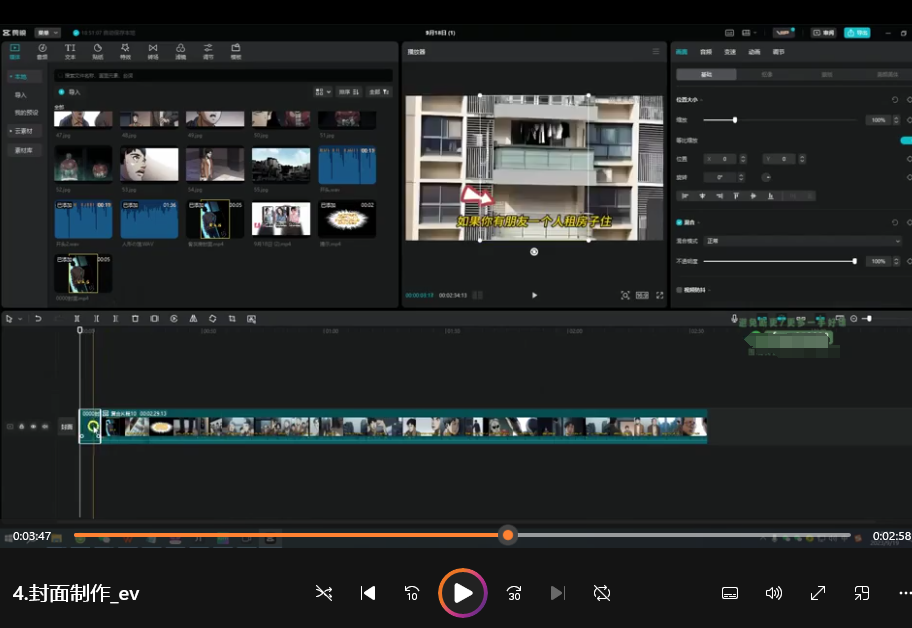Toggle the uniform scale switch
Screen dimensions: 912x628
[x=906, y=140]
